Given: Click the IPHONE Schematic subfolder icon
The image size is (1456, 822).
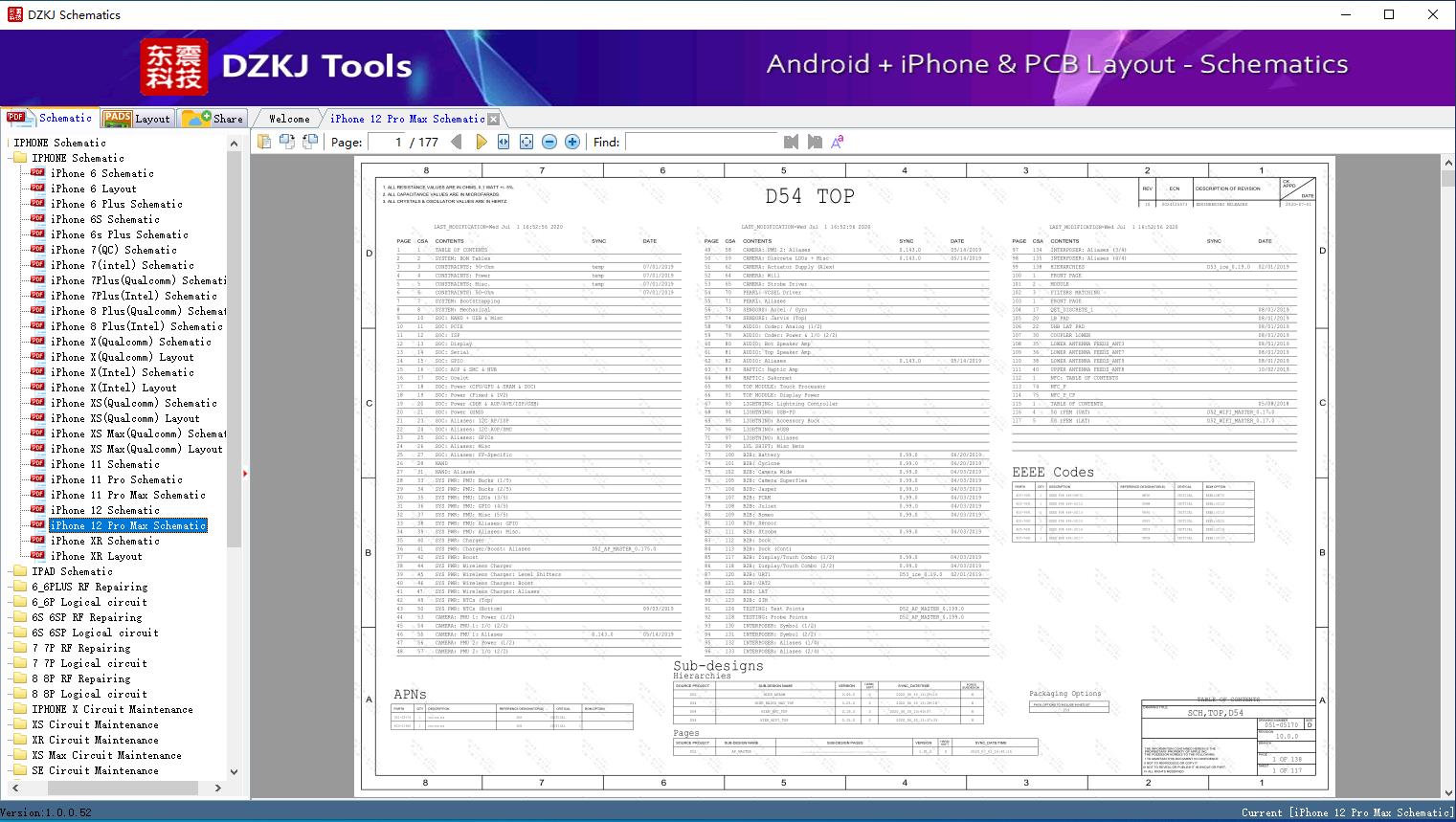Looking at the screenshot, I should 20,158.
